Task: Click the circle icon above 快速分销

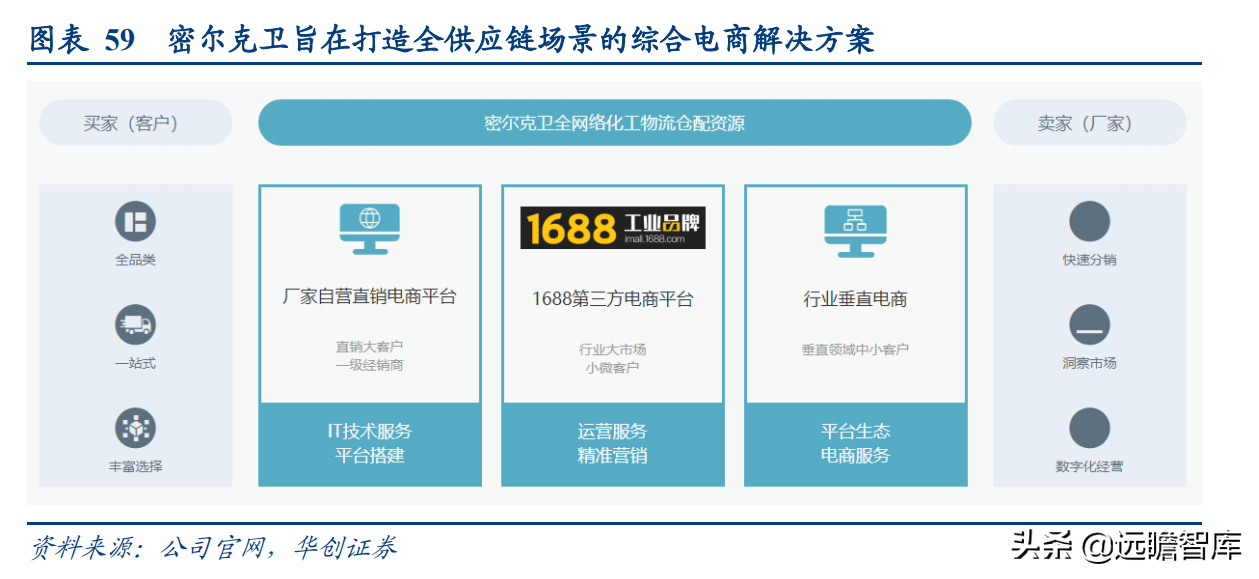Action: (1090, 221)
